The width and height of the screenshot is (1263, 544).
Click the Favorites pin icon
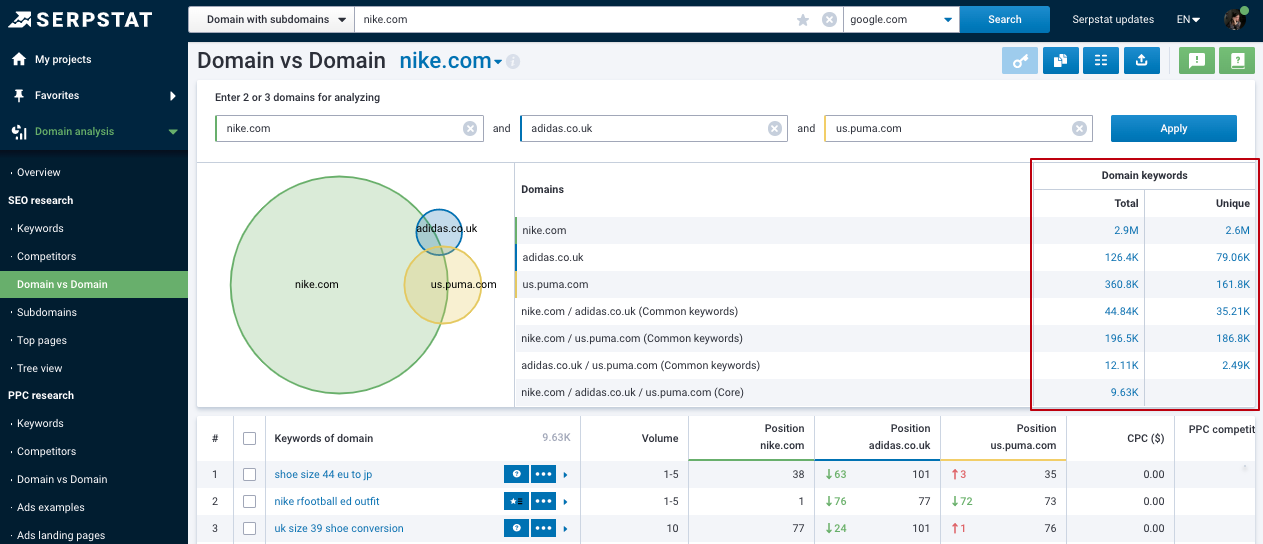pyautogui.click(x=19, y=95)
